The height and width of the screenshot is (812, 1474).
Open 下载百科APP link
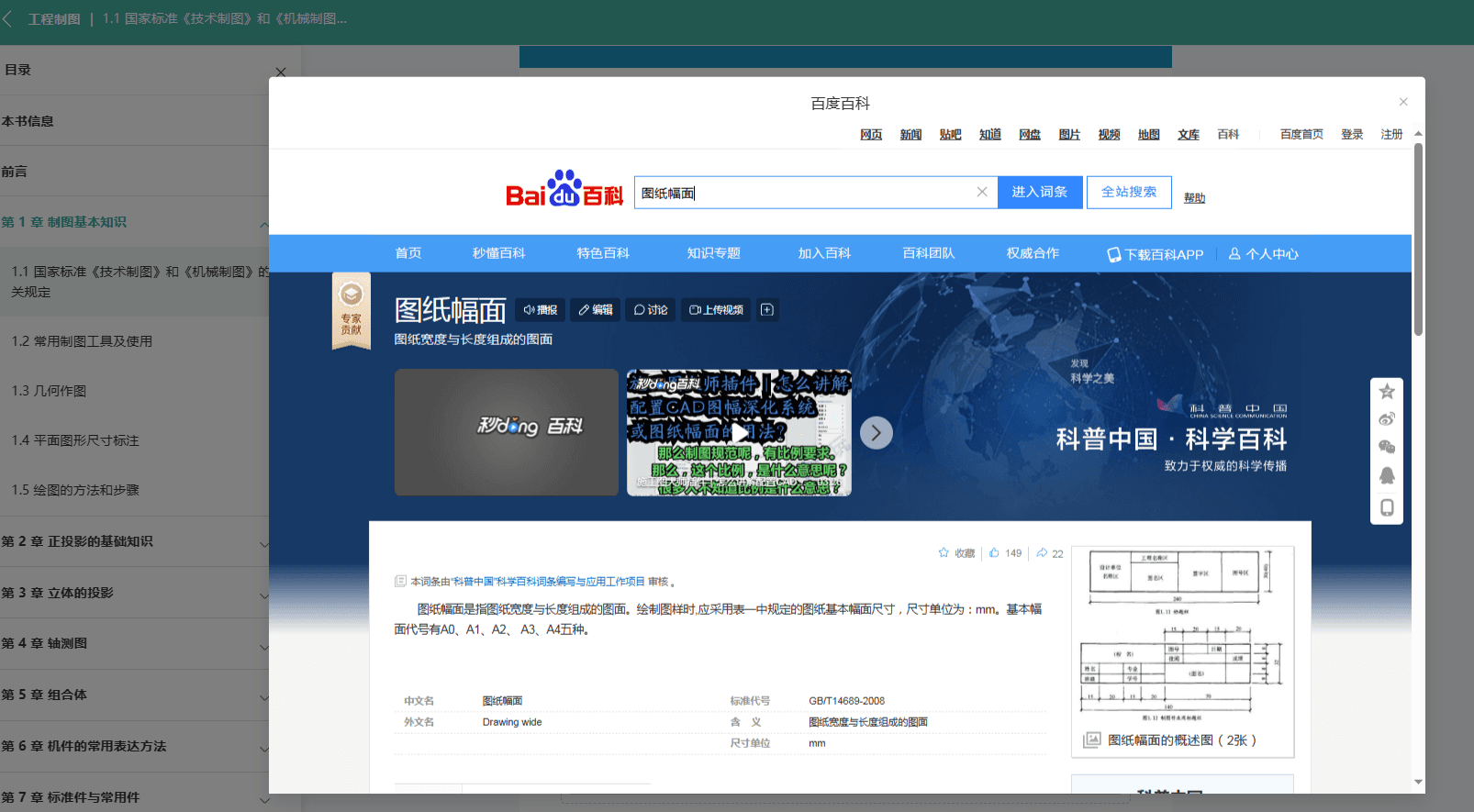[1155, 254]
